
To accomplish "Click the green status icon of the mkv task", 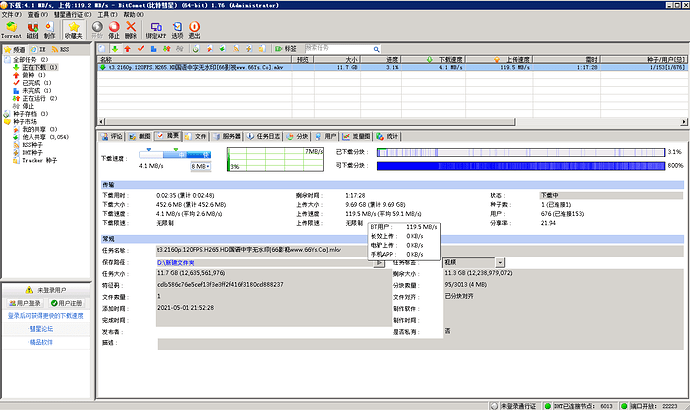I will 103,67.
